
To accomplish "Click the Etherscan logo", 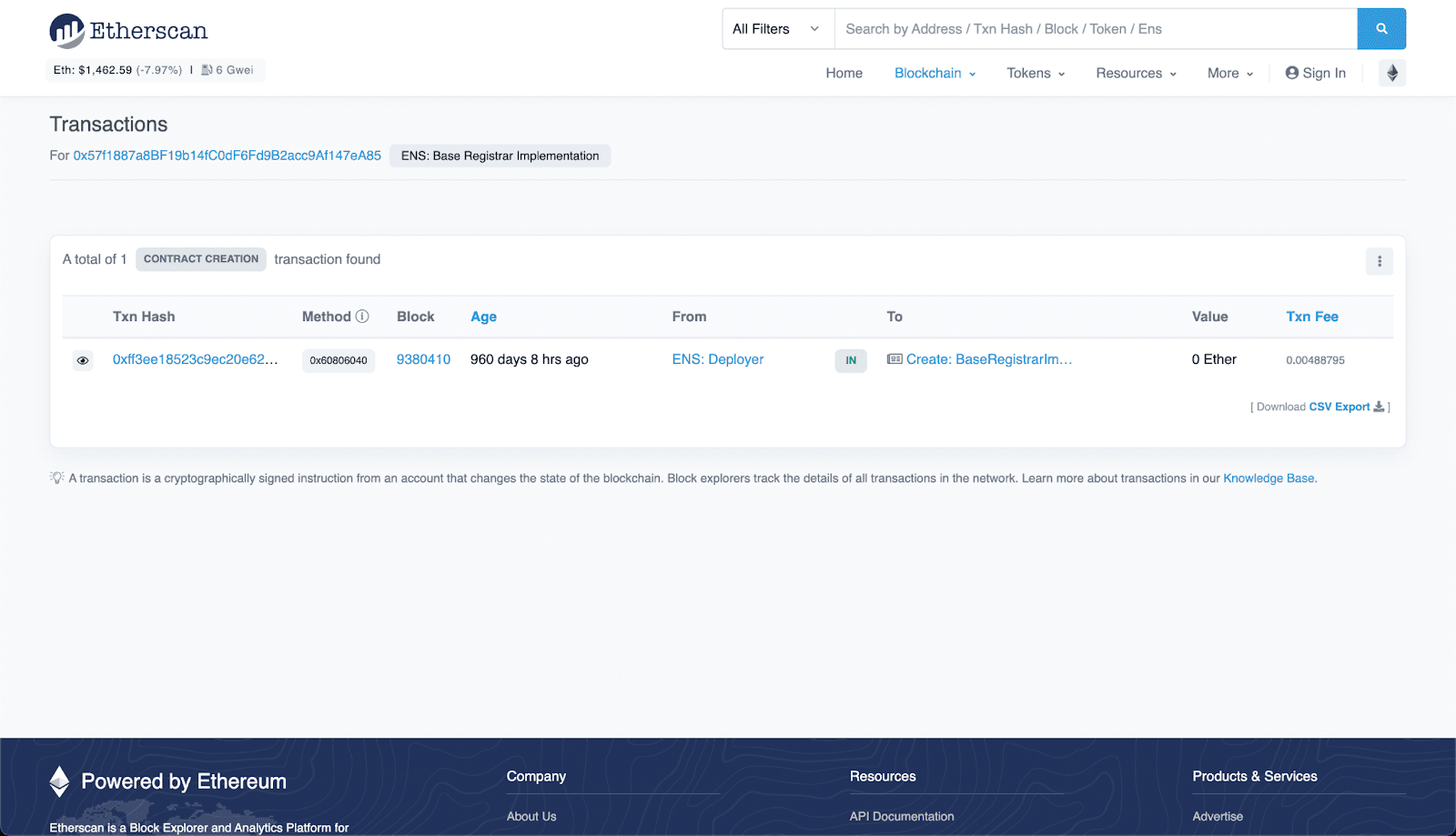I will [x=128, y=31].
